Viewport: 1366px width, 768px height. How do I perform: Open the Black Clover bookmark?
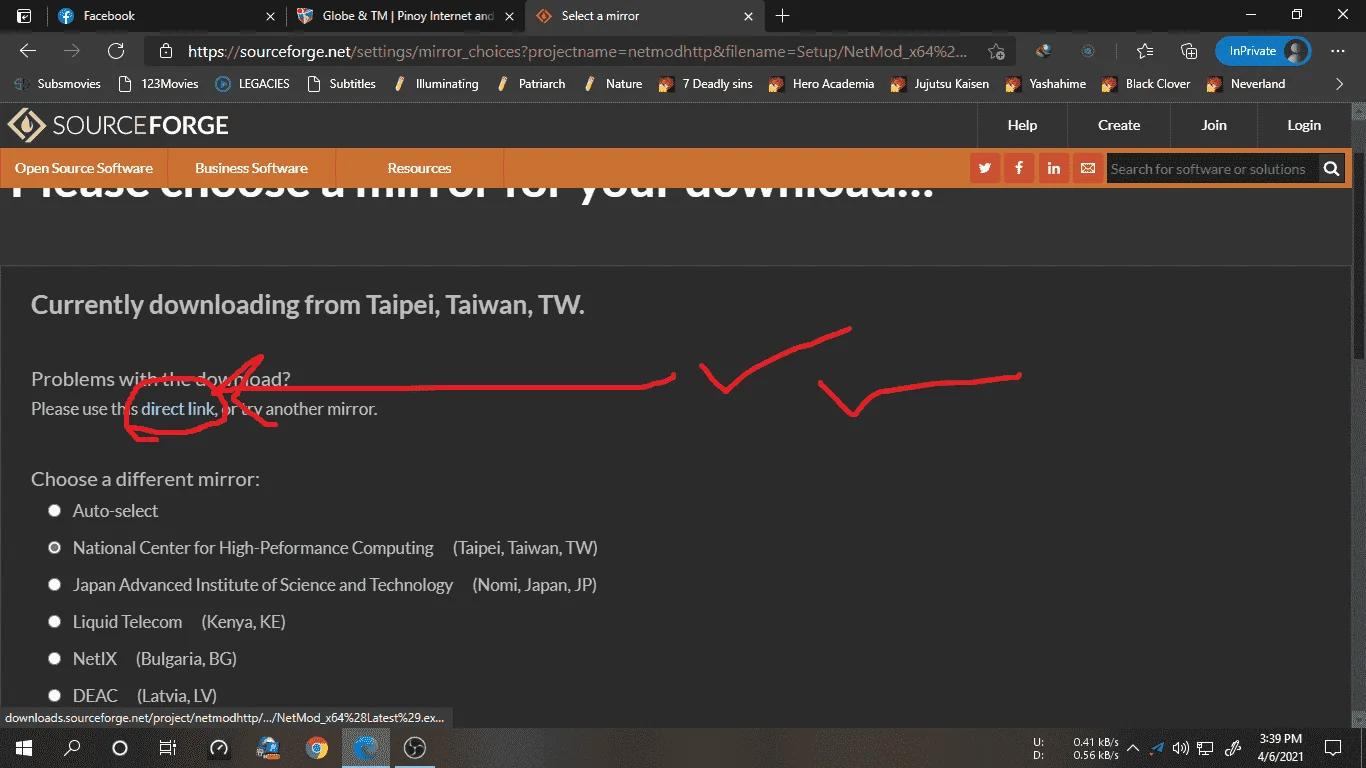tap(1148, 84)
